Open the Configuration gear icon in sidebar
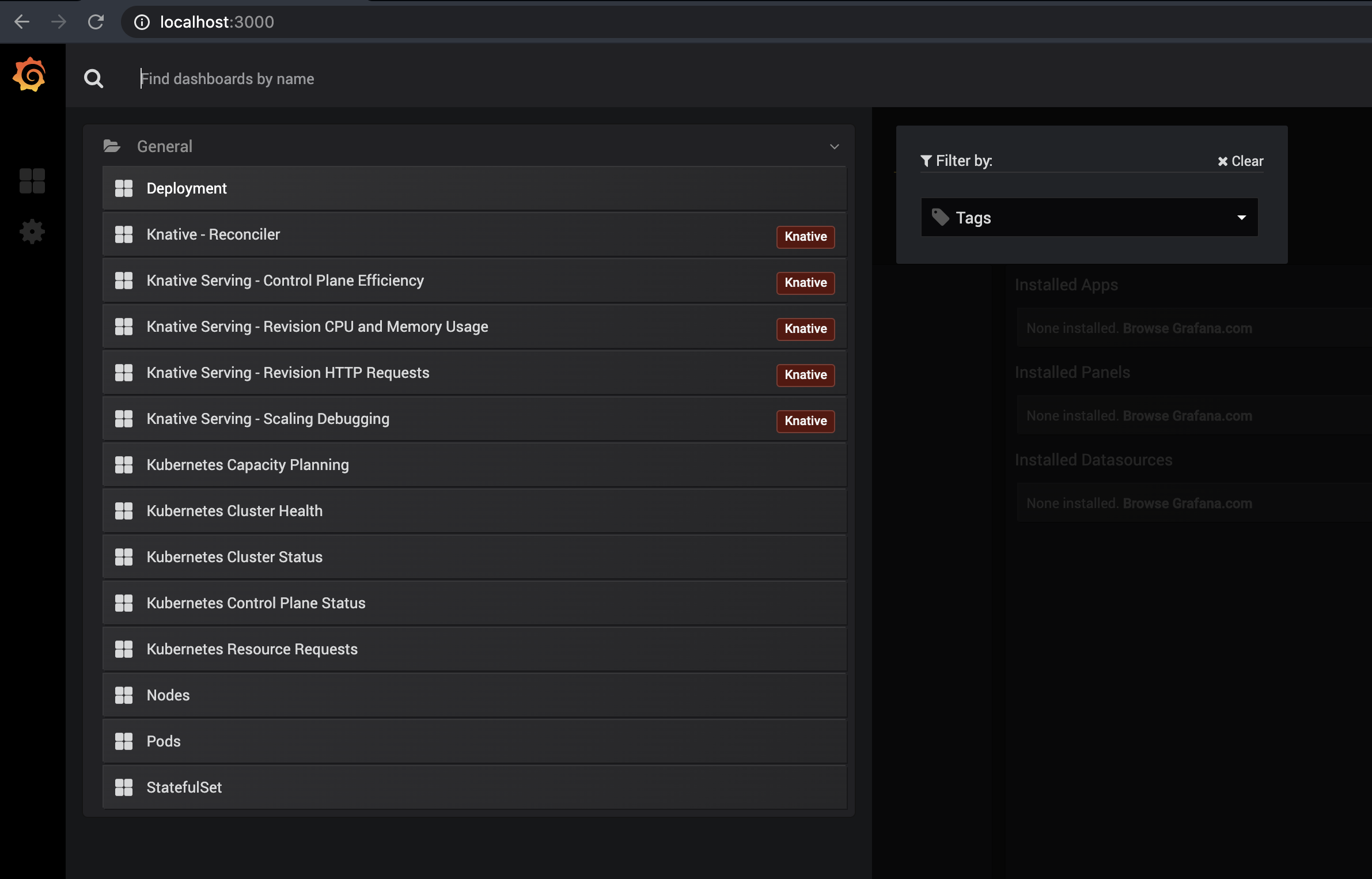This screenshot has height=879, width=1372. pyautogui.click(x=32, y=232)
